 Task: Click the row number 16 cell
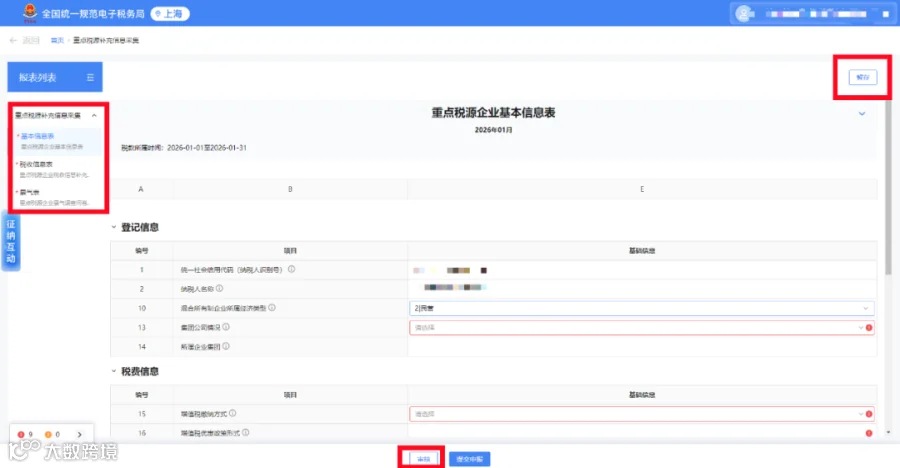click(x=142, y=433)
